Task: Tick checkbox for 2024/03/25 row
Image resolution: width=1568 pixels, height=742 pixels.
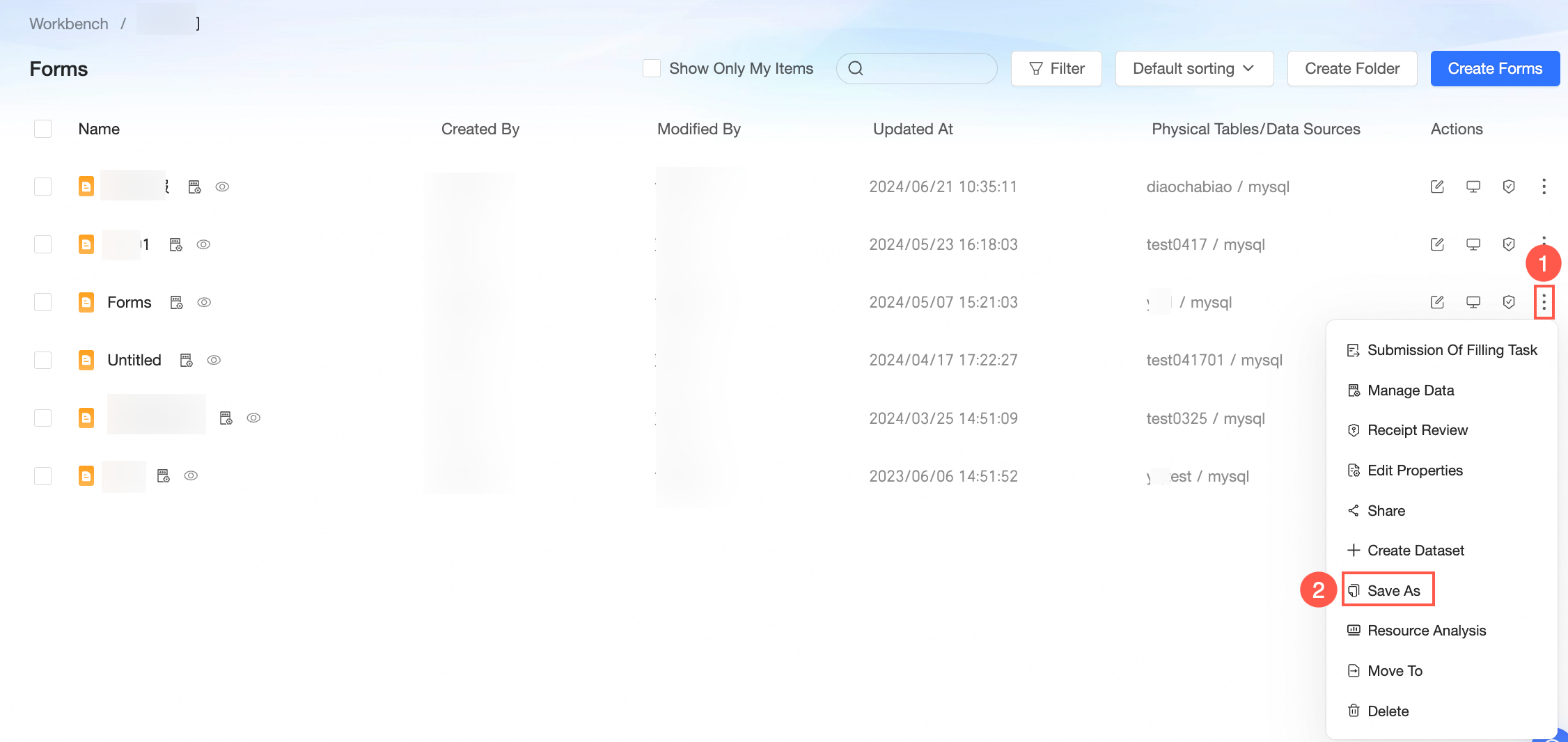Action: (43, 418)
